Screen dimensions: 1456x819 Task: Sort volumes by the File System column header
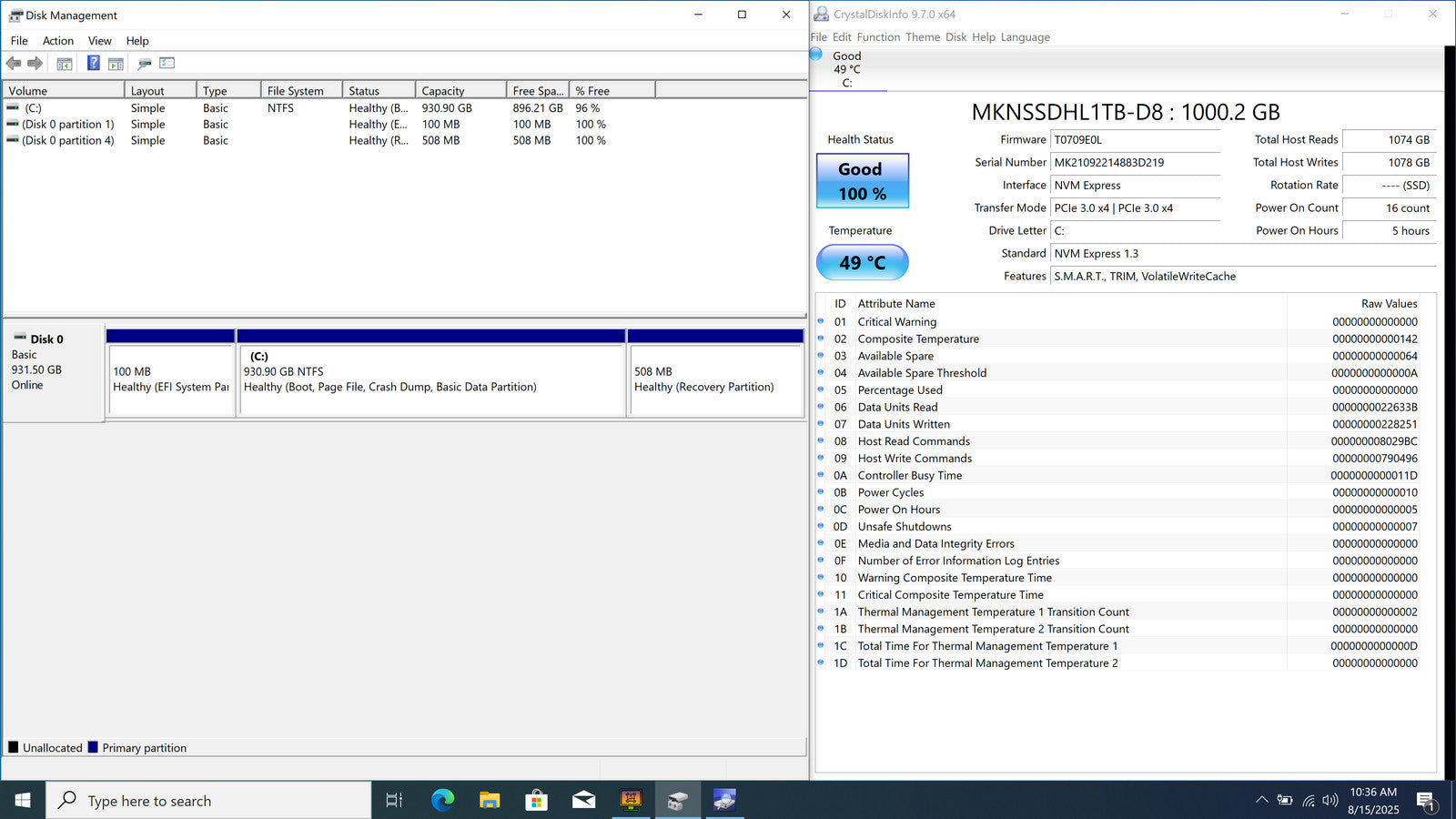pyautogui.click(x=300, y=91)
